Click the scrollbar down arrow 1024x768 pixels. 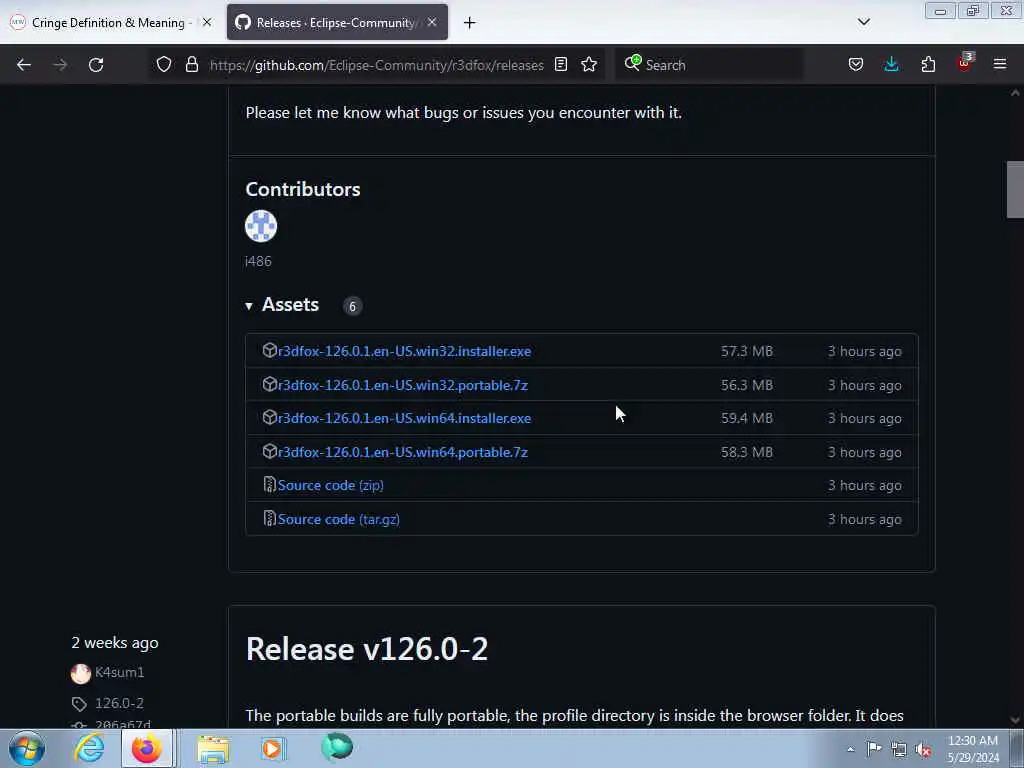click(1015, 720)
